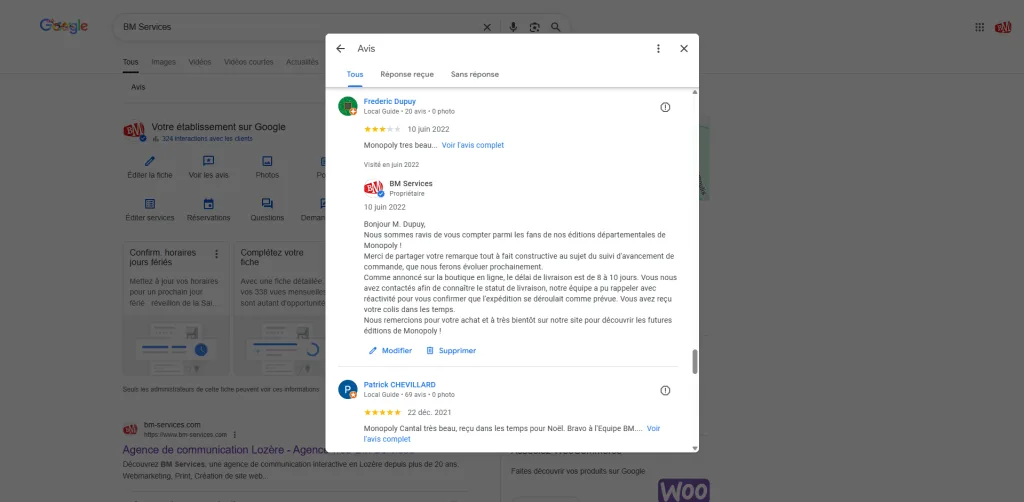
Task: Switch to the Réponse reçue tab
Action: [407, 74]
